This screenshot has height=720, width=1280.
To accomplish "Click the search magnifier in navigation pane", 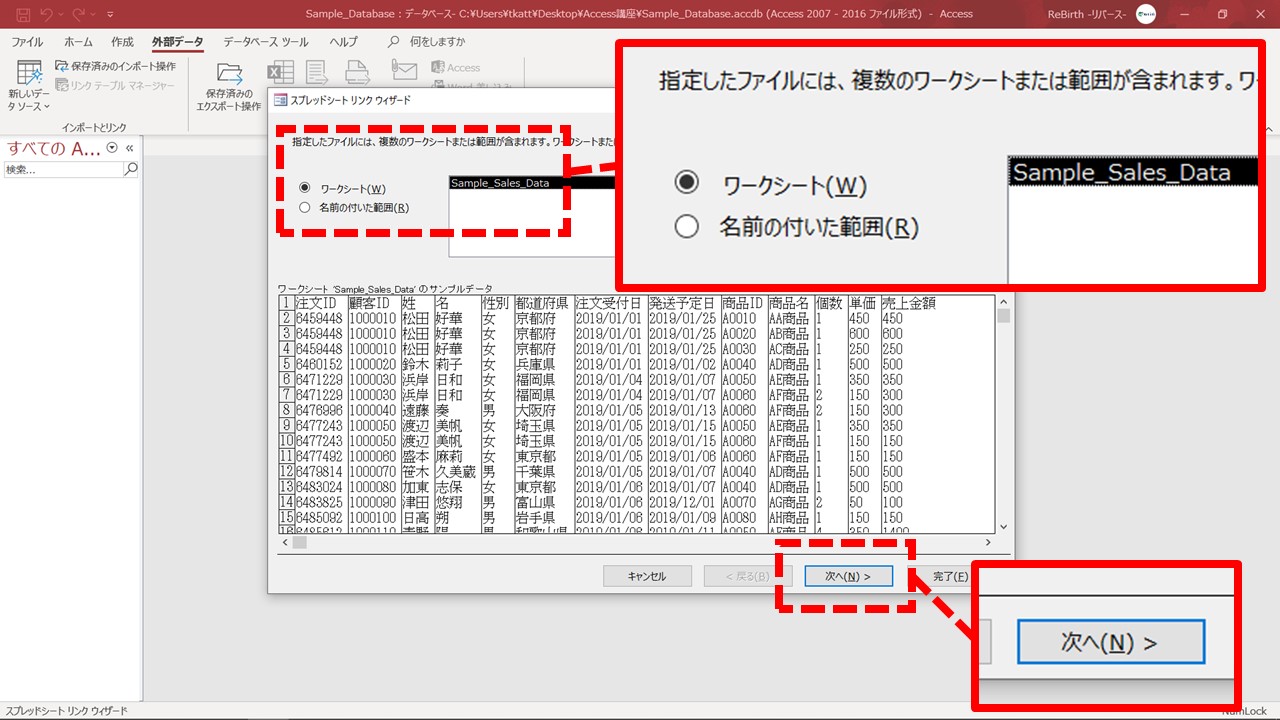I will 130,170.
